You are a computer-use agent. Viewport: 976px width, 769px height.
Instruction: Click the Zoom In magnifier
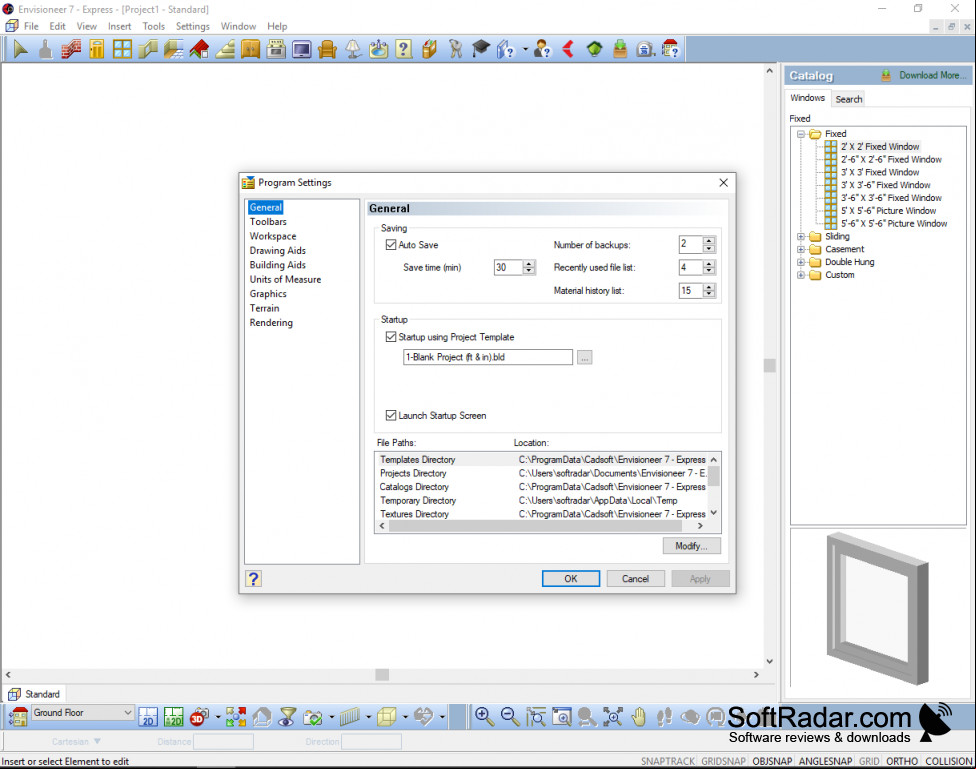pos(484,717)
